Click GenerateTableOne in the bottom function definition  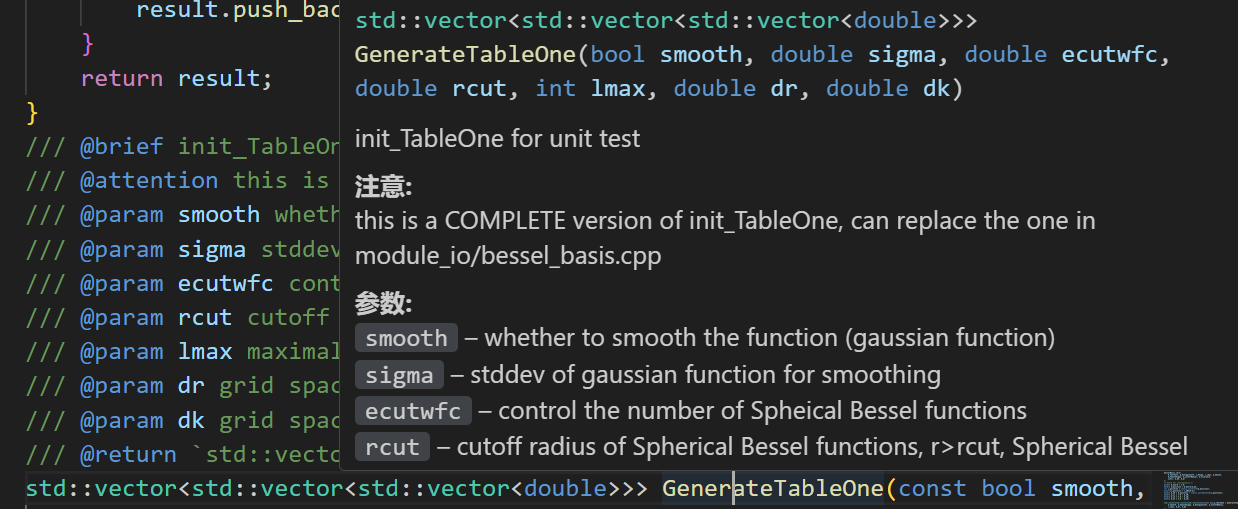772,489
